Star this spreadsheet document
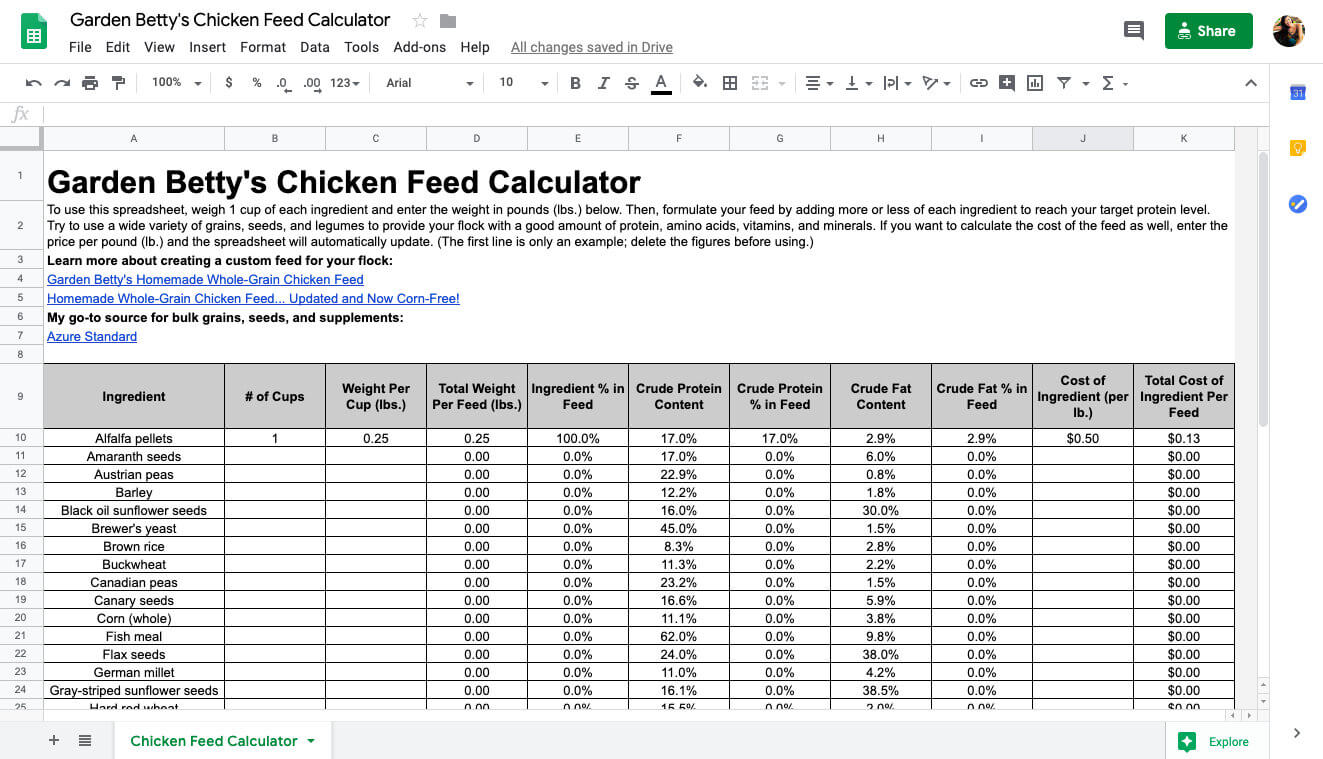 click(x=420, y=21)
